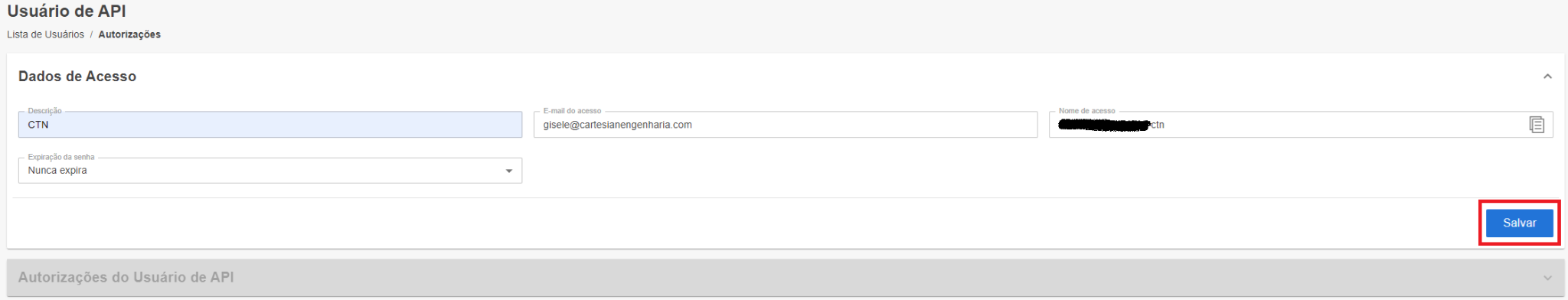
Task: Click the Salvar button
Action: pos(1519,223)
